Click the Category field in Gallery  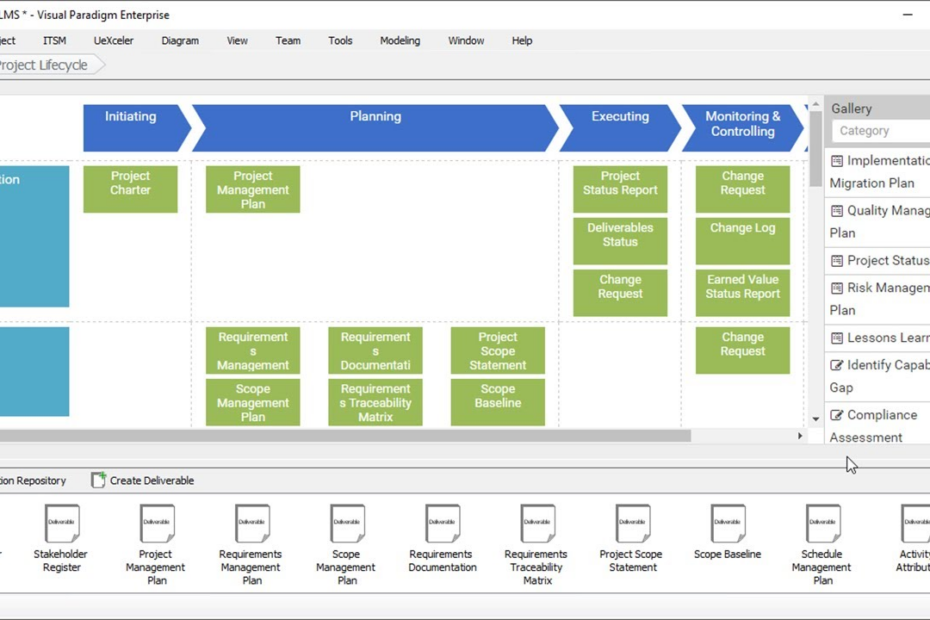pyautogui.click(x=880, y=131)
